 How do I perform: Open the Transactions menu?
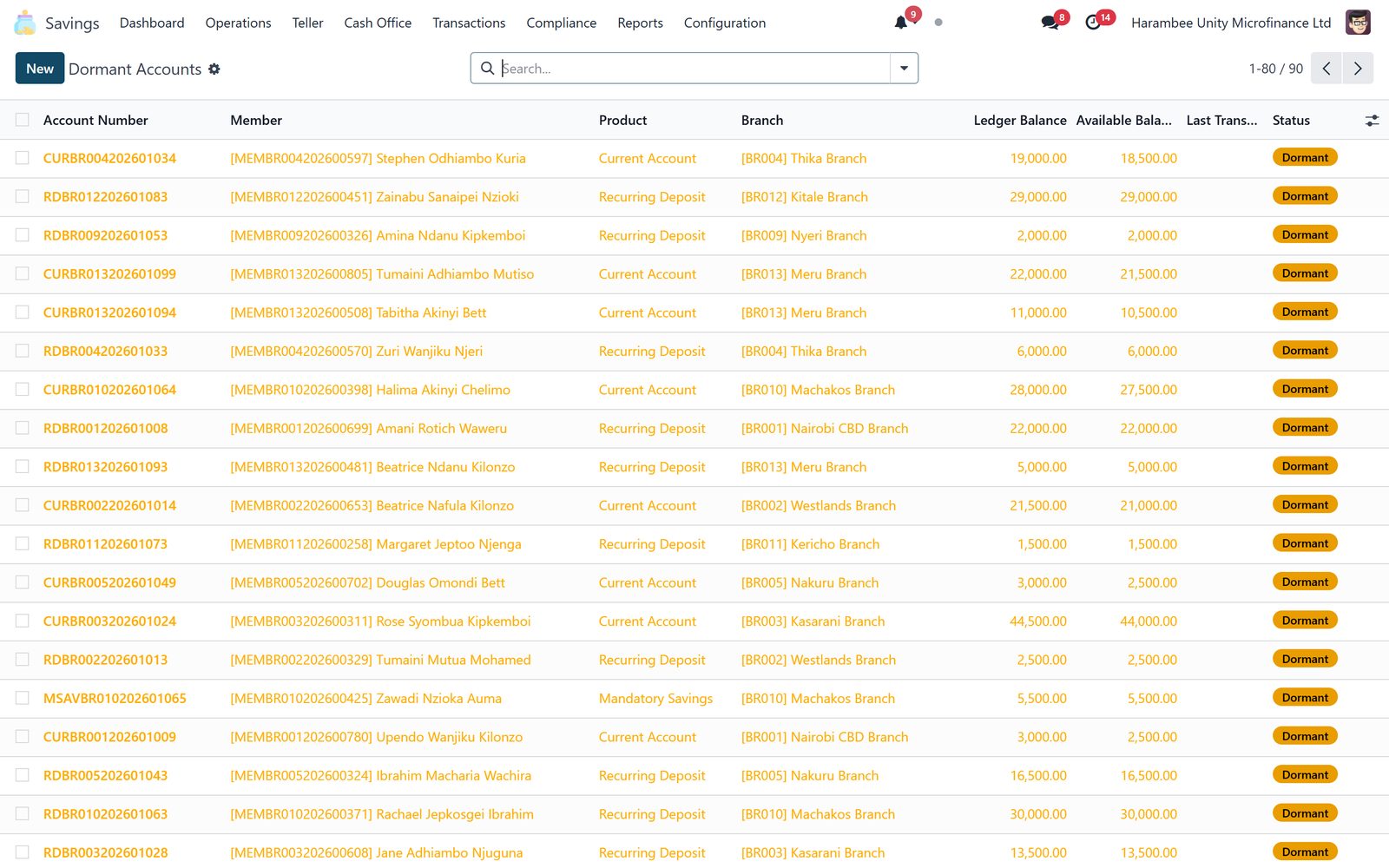click(x=469, y=23)
